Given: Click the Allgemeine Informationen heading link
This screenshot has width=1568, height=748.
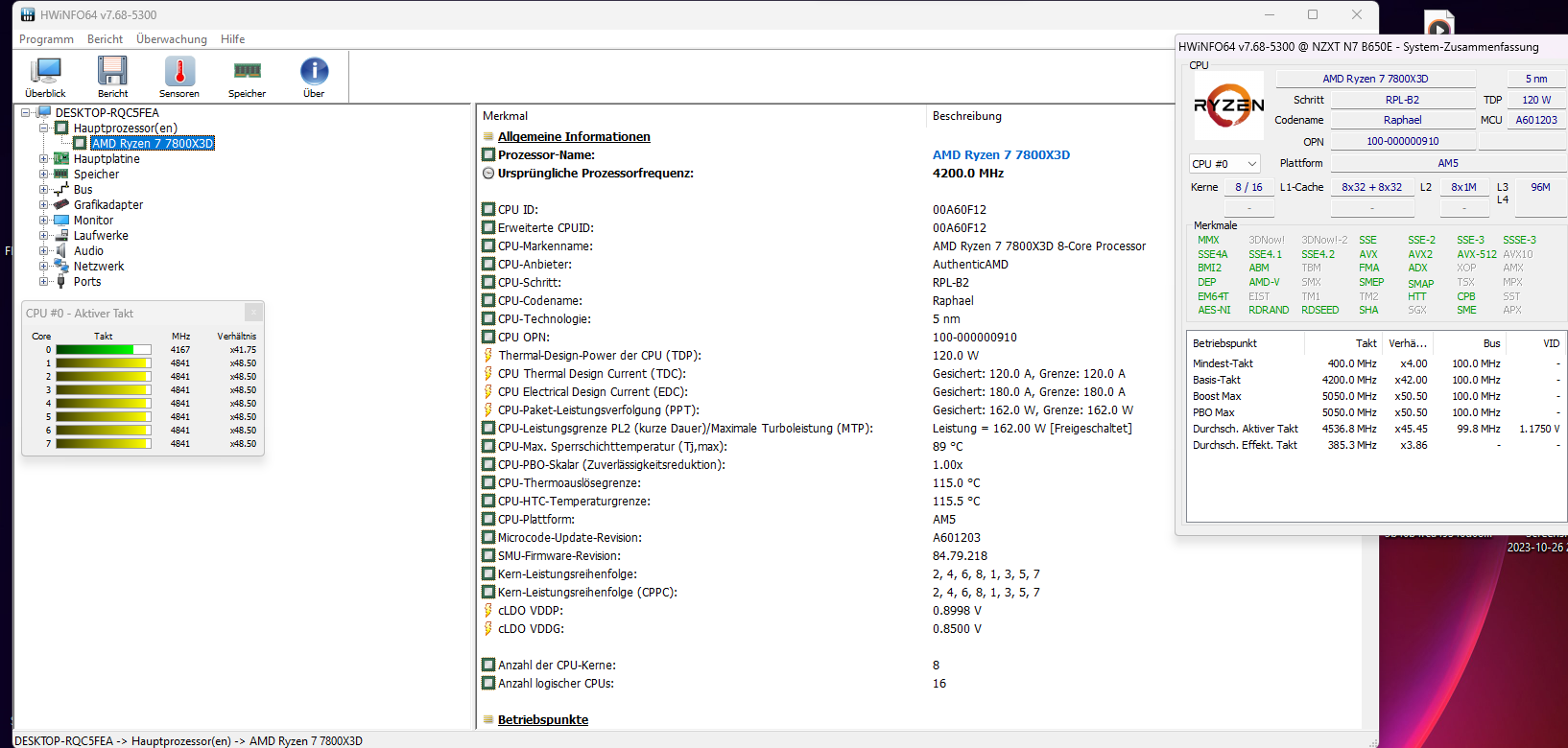Looking at the screenshot, I should point(574,137).
